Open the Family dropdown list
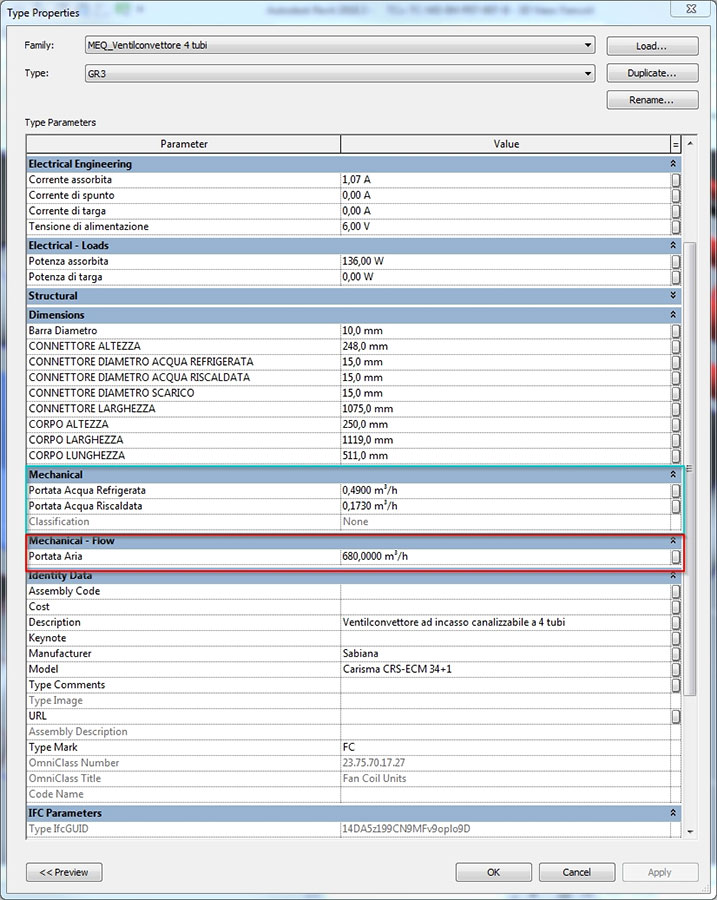 click(x=587, y=46)
